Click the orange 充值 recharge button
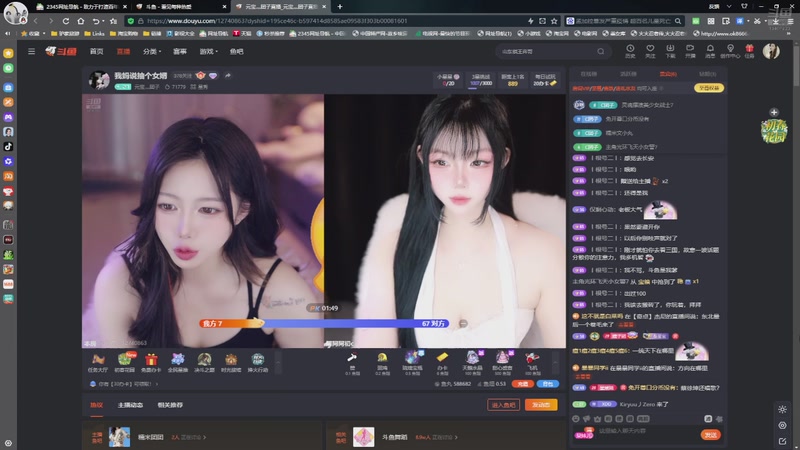The image size is (800, 450). coord(522,384)
